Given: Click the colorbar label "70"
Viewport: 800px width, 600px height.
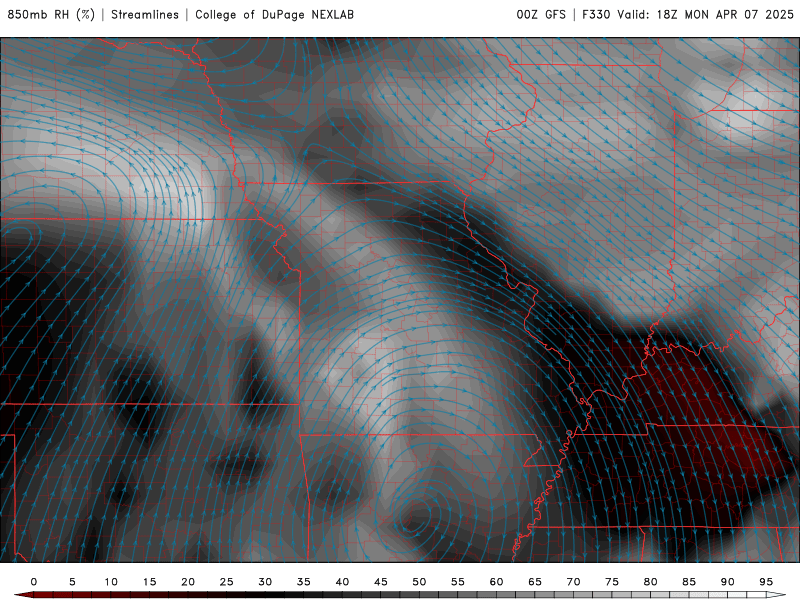Looking at the screenshot, I should click(573, 582).
